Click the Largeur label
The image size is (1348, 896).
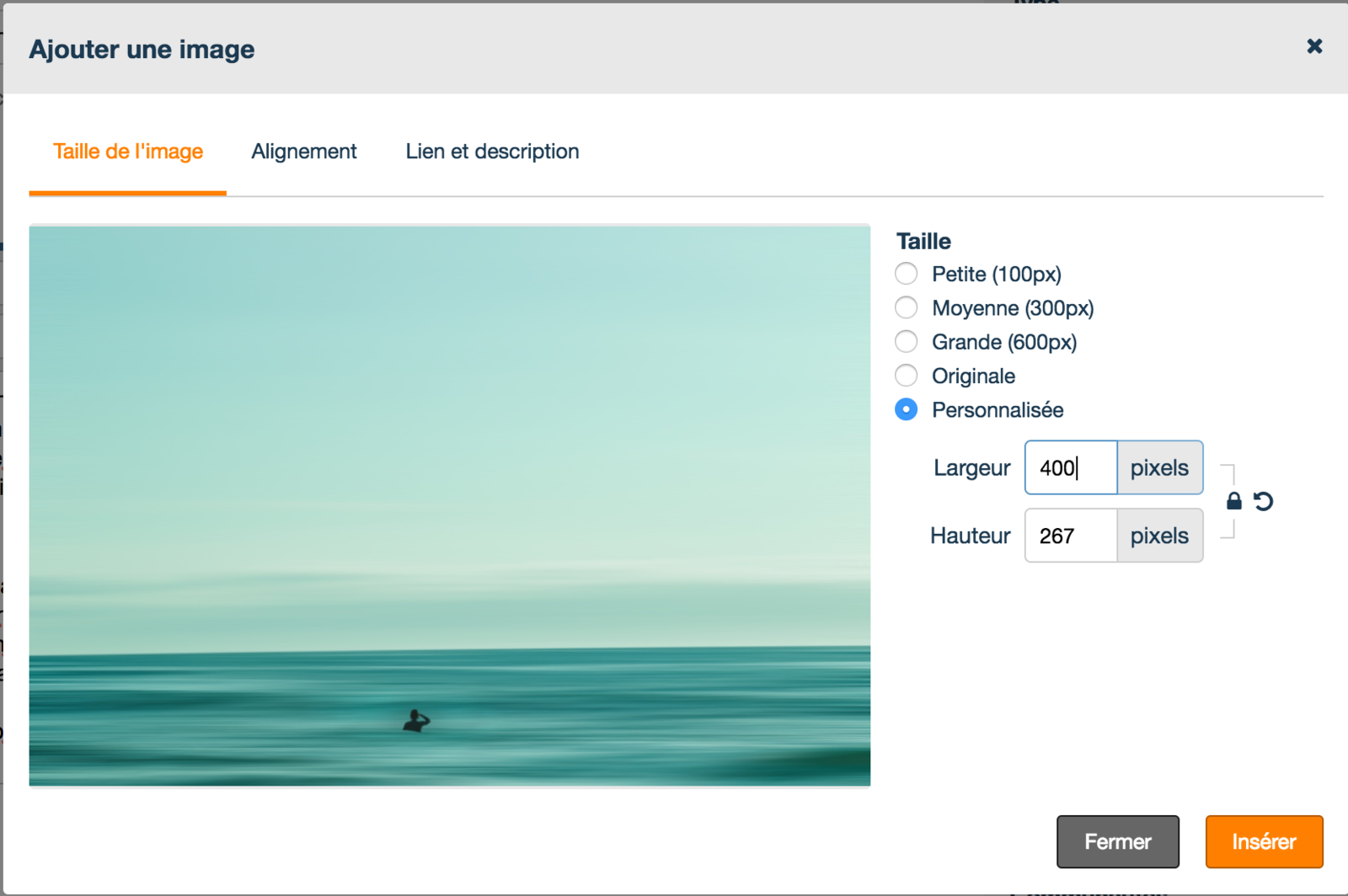coord(971,468)
